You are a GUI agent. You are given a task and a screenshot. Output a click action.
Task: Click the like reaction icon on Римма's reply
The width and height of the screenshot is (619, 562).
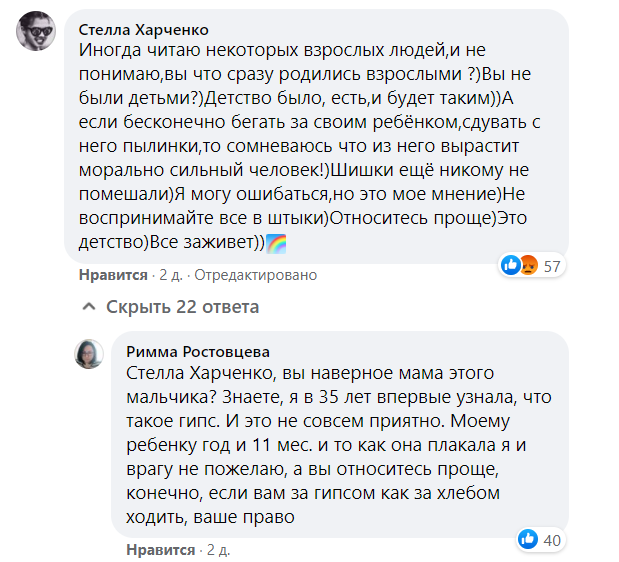528,540
